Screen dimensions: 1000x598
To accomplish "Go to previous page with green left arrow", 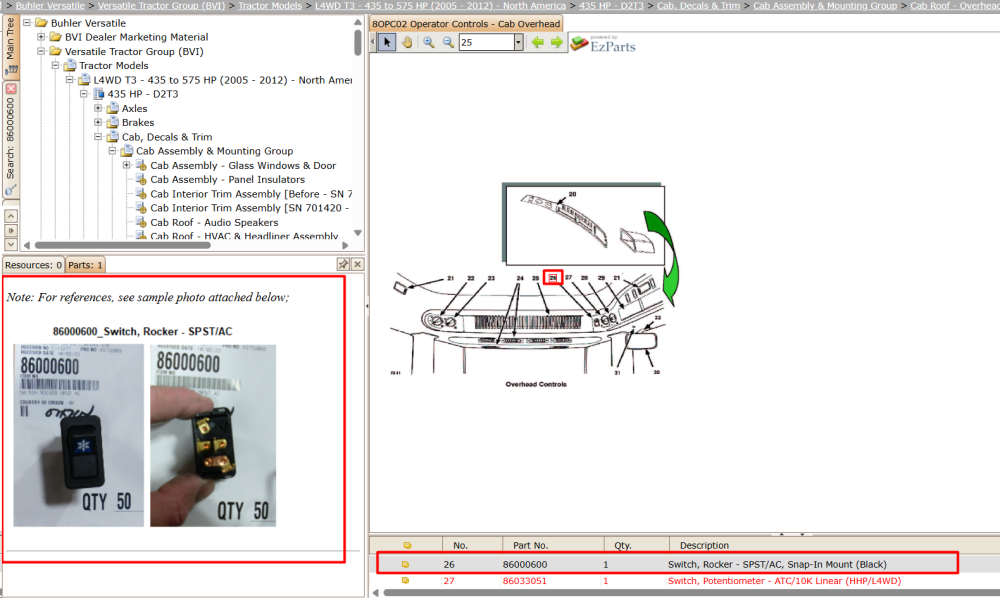I will [538, 42].
